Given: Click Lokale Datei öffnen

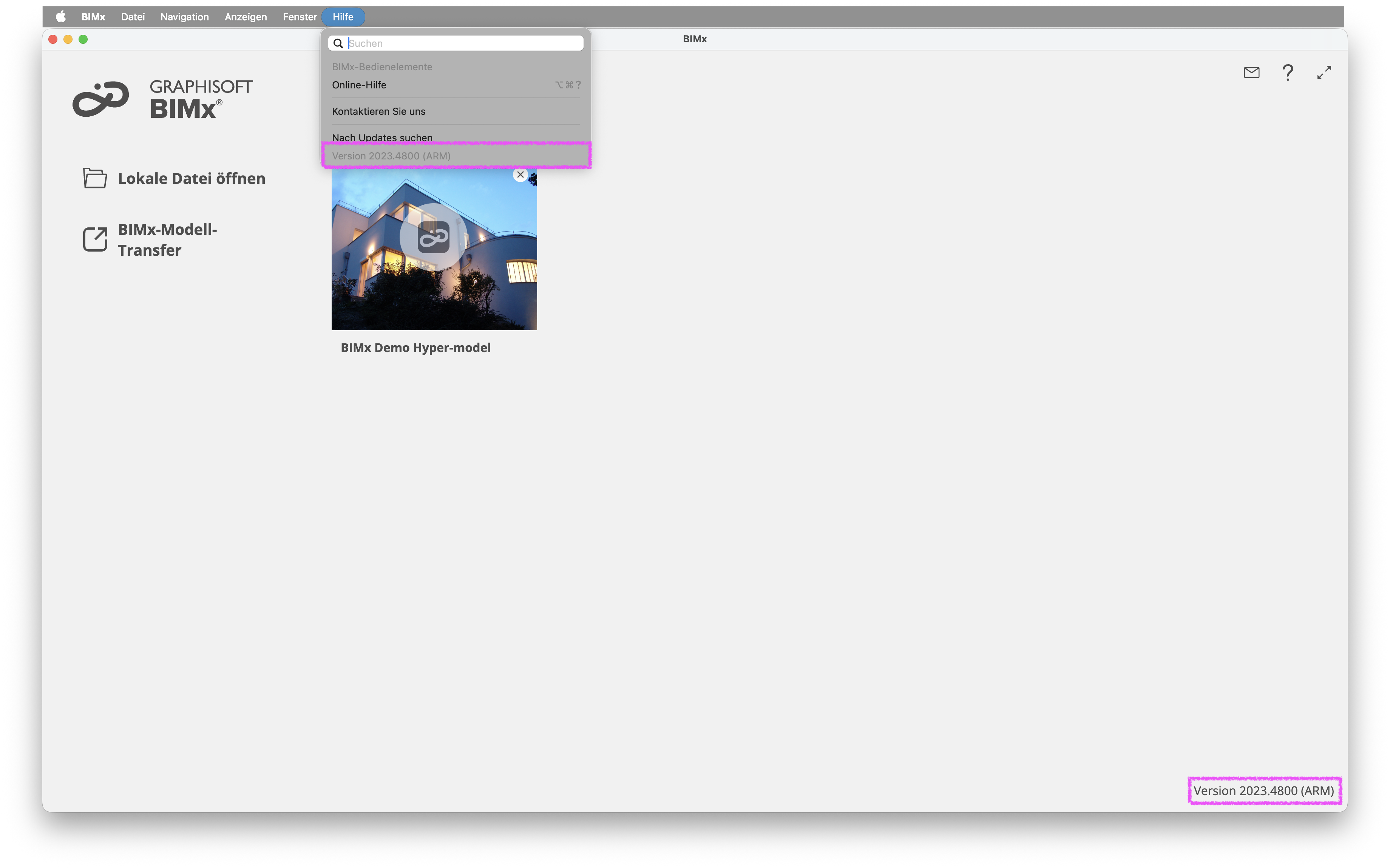Looking at the screenshot, I should [192, 179].
